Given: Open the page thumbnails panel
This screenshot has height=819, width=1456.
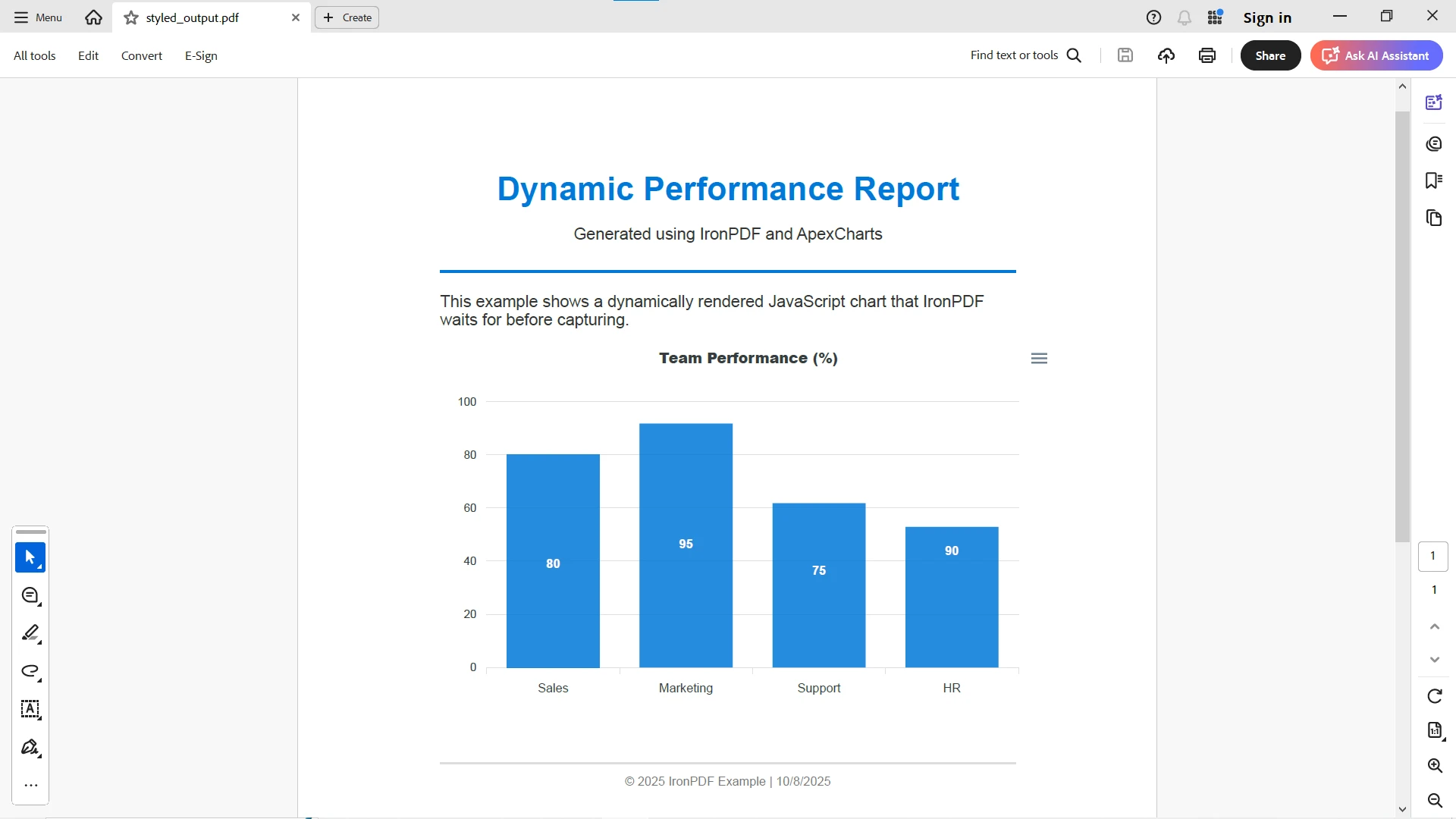Looking at the screenshot, I should click(1433, 218).
